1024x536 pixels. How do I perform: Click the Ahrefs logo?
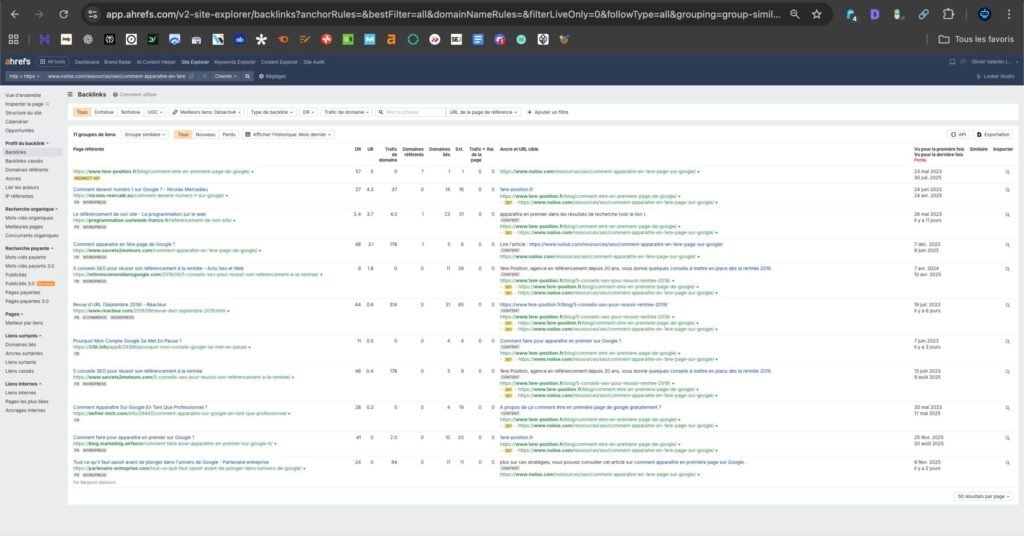point(18,61)
